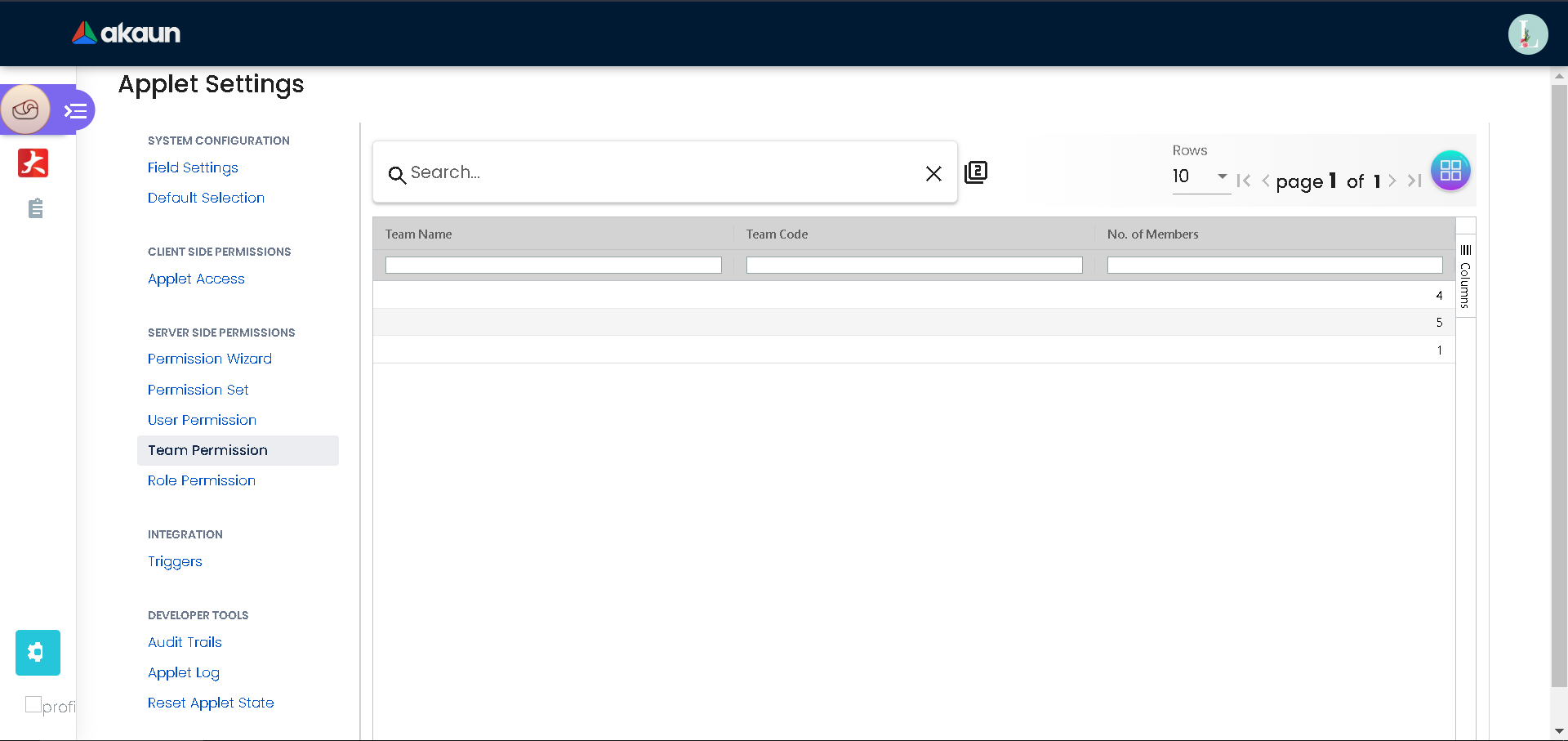
Task: Open Permission Wizard
Action: coord(210,359)
